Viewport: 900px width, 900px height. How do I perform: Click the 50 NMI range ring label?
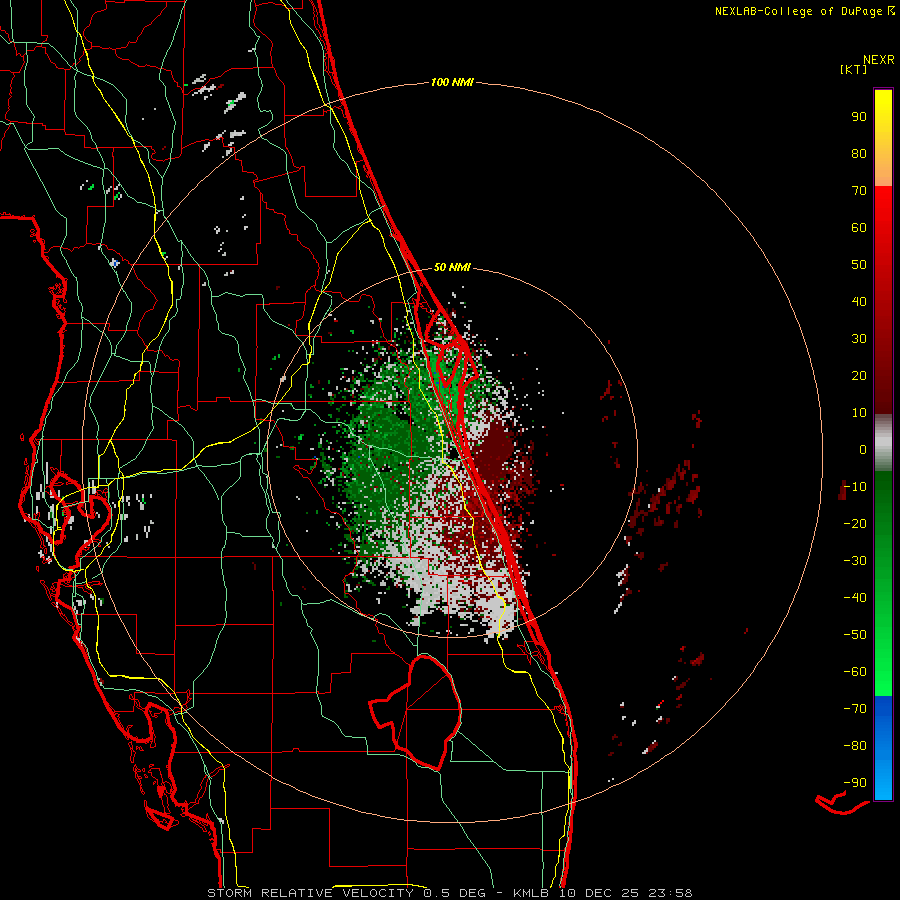[452, 267]
